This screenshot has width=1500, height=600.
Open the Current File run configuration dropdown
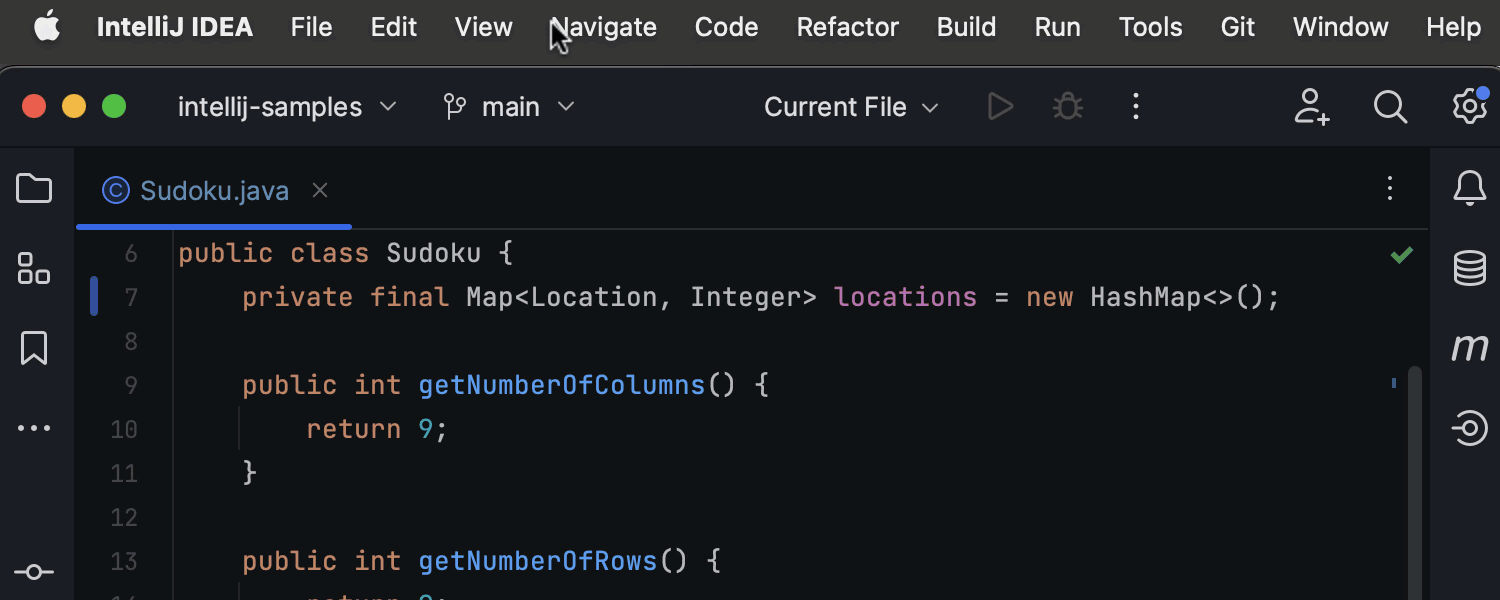pyautogui.click(x=849, y=106)
